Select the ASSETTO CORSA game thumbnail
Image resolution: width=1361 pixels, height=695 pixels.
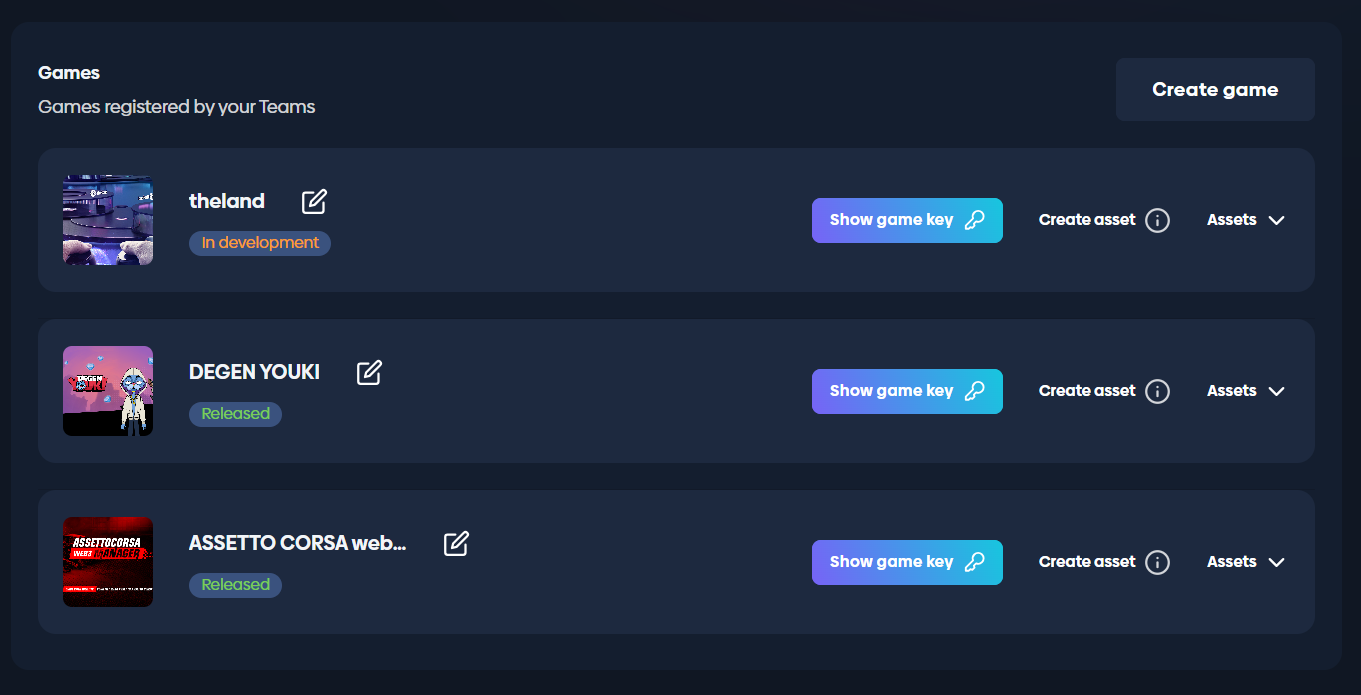[x=108, y=562]
